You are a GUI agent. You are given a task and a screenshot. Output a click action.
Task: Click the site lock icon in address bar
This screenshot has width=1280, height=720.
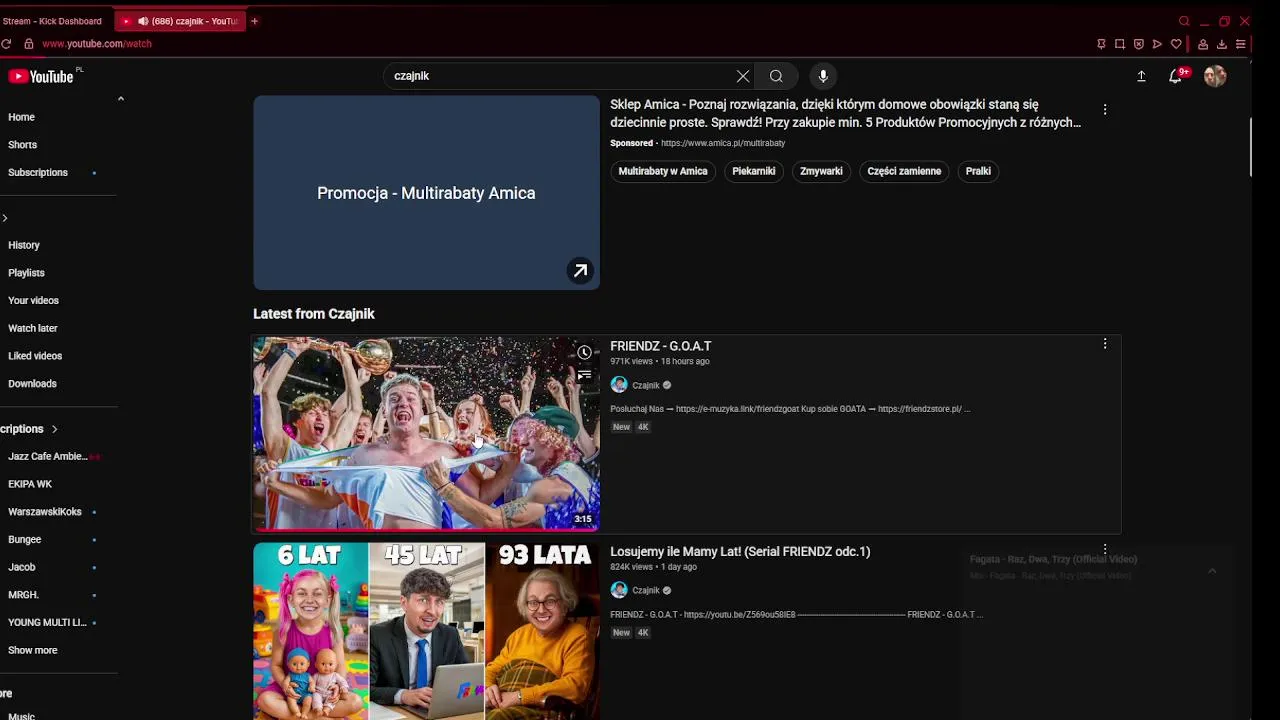click(29, 44)
